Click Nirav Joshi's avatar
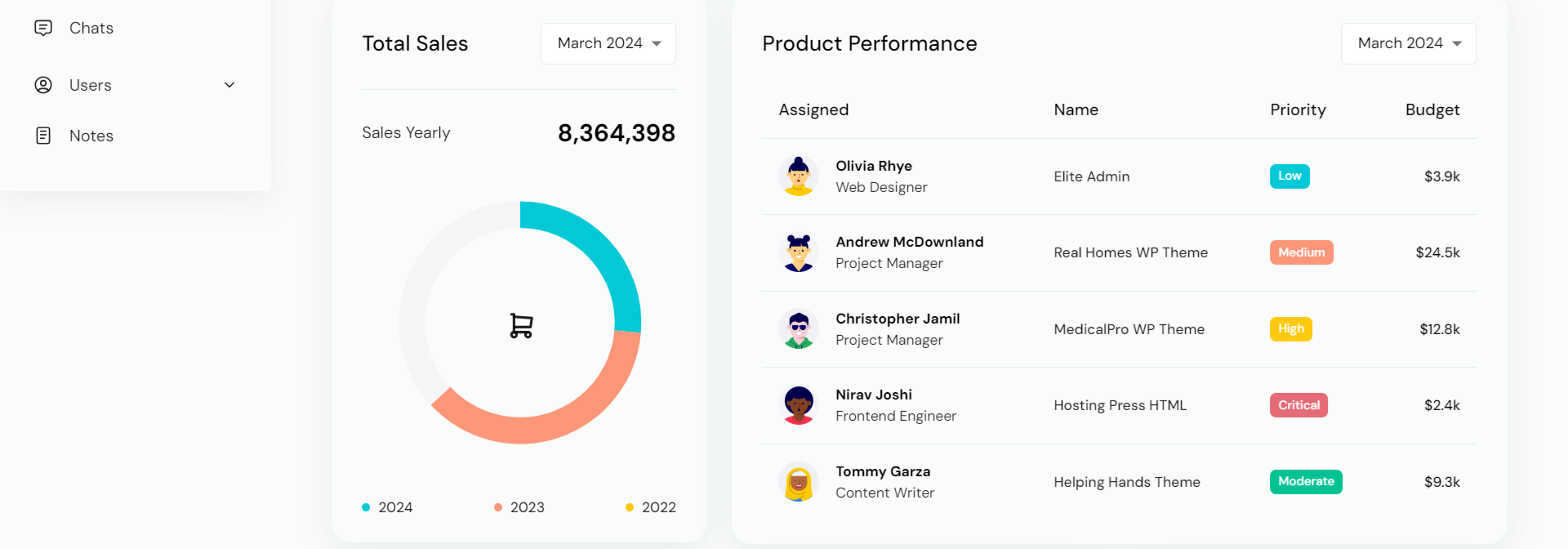Screen dimensions: 1568x549 (798, 405)
